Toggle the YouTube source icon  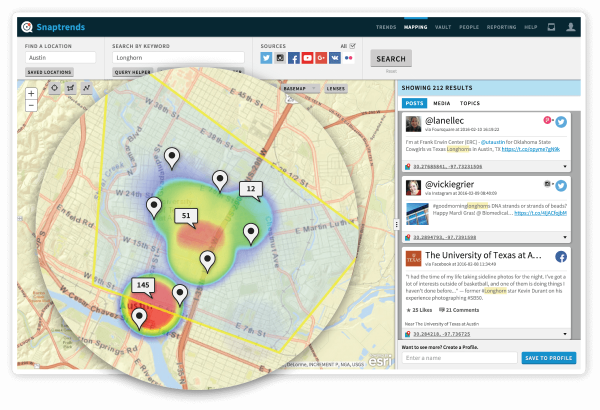tap(307, 58)
